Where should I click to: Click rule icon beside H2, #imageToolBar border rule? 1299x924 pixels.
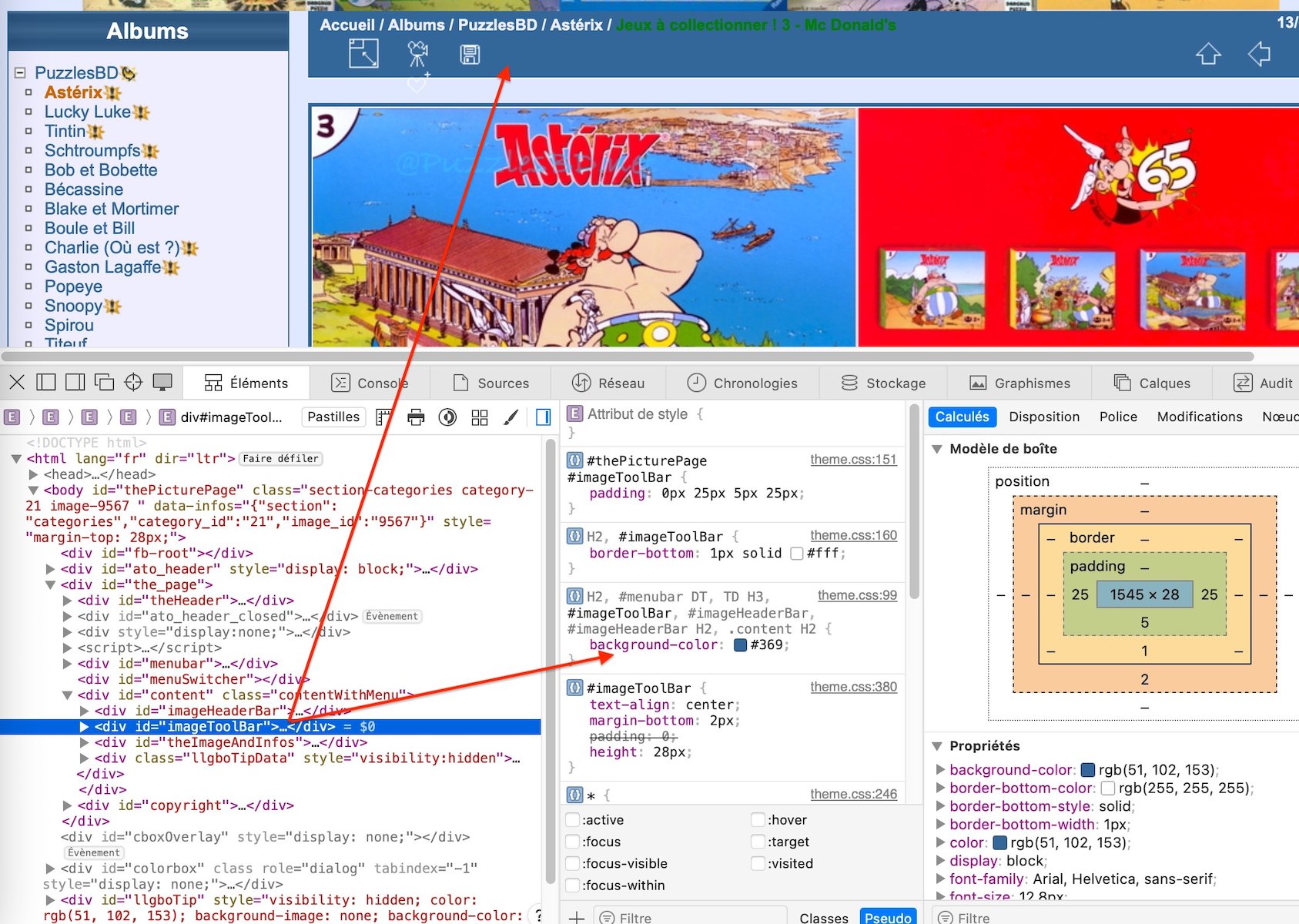point(574,537)
